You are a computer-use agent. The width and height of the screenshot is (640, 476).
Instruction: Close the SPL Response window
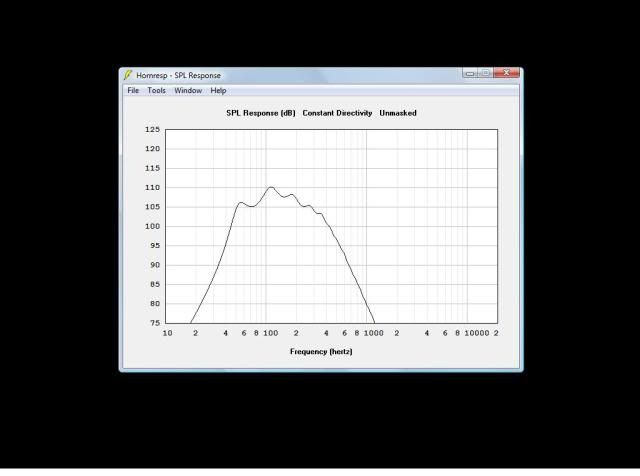507,73
